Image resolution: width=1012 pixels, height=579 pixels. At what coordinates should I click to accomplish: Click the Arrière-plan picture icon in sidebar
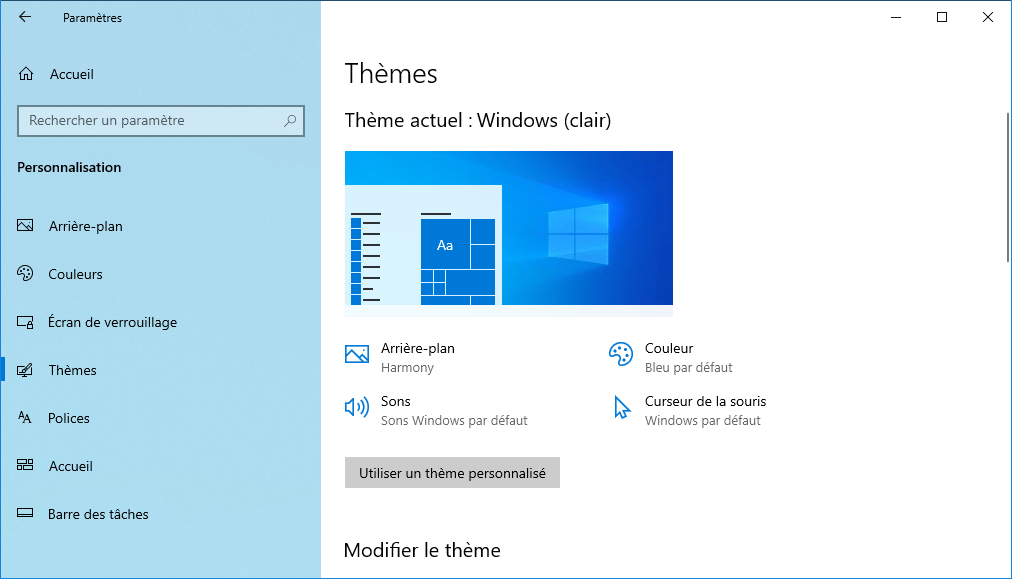point(25,225)
